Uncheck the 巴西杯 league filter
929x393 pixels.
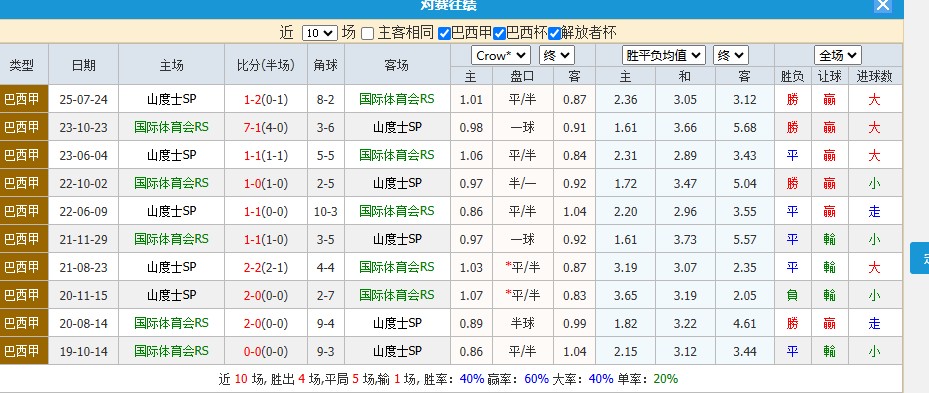(499, 34)
